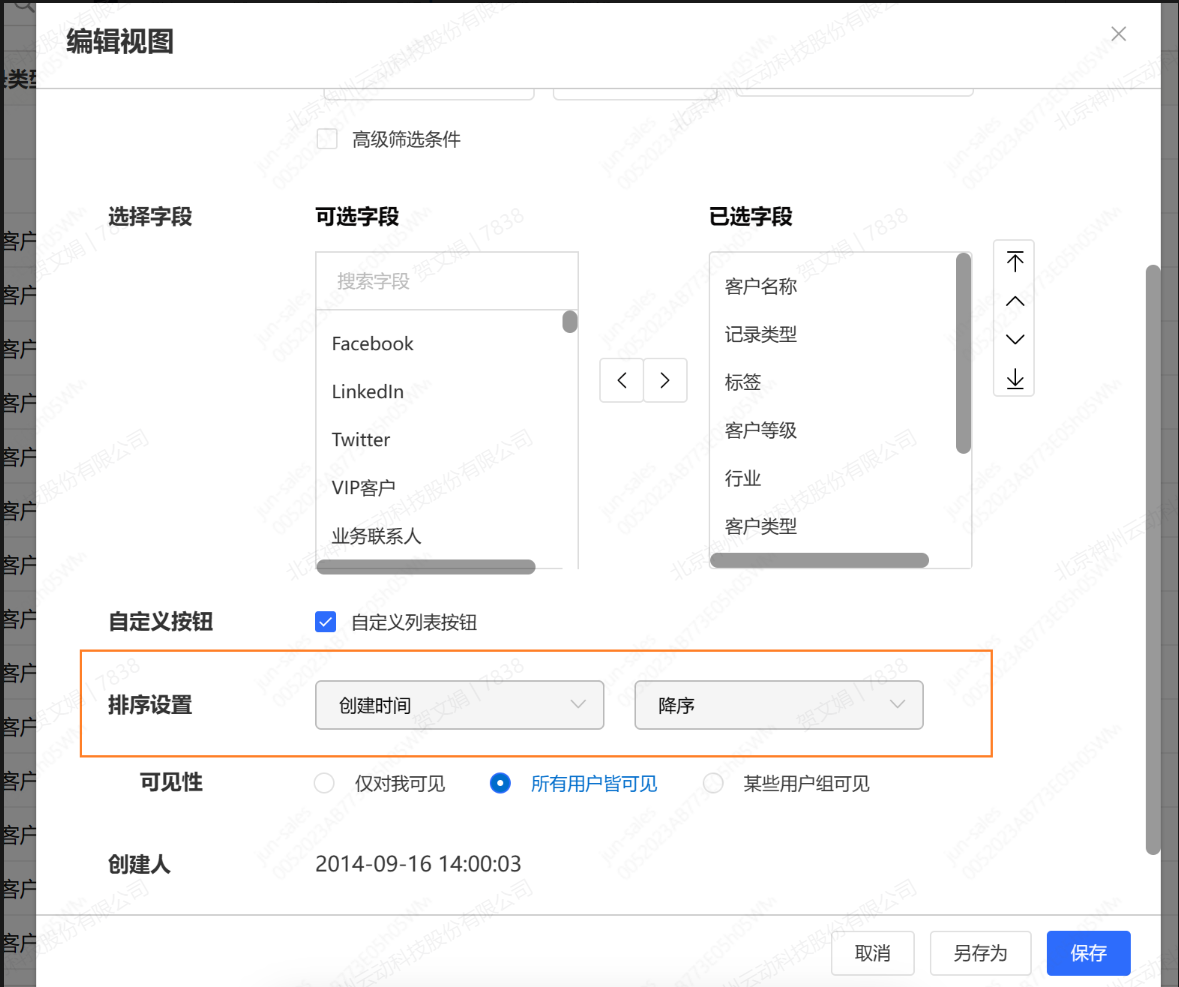The image size is (1179, 987).
Task: Enable the 高级筛选条件 checkbox
Action: pos(327,139)
